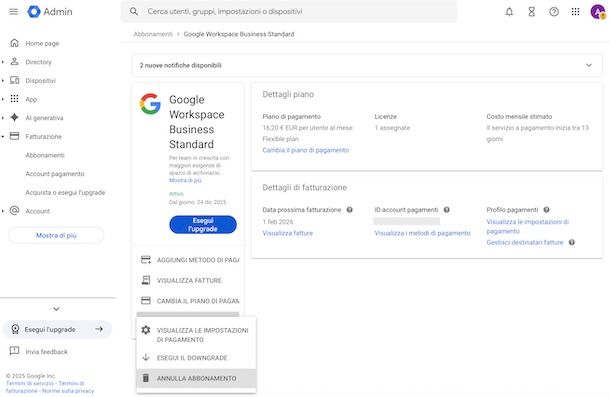Open the tasks hourglass icon

click(531, 12)
